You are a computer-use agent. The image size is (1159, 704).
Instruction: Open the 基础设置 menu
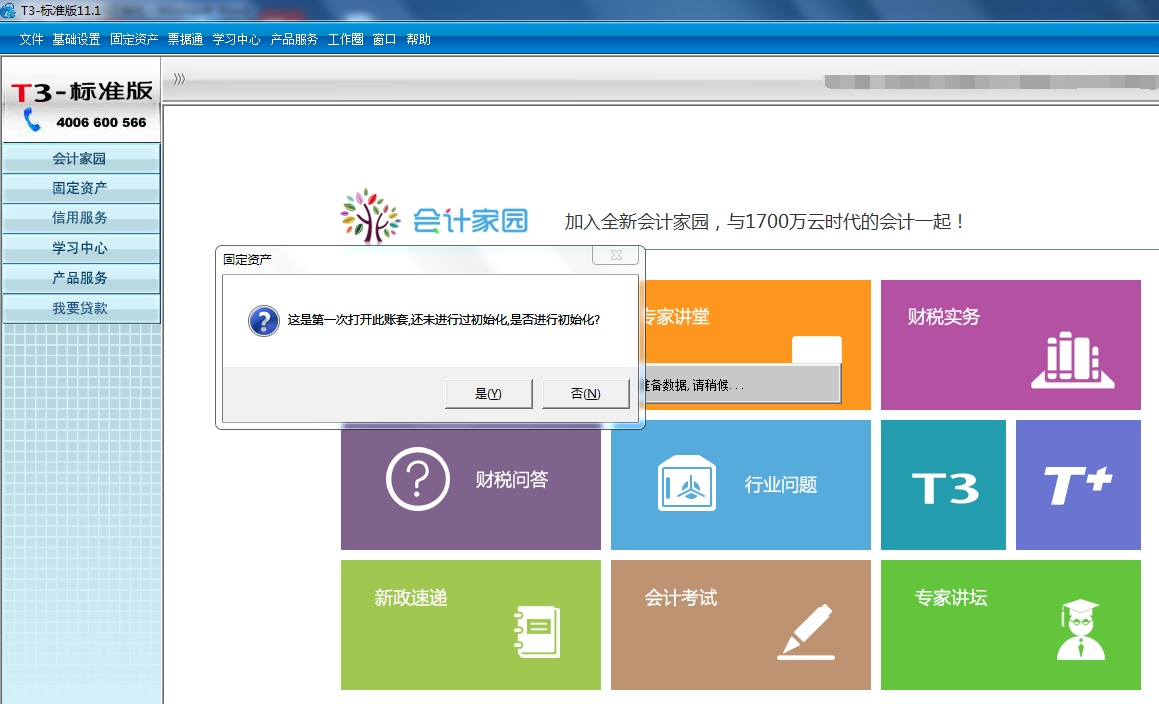click(x=76, y=39)
